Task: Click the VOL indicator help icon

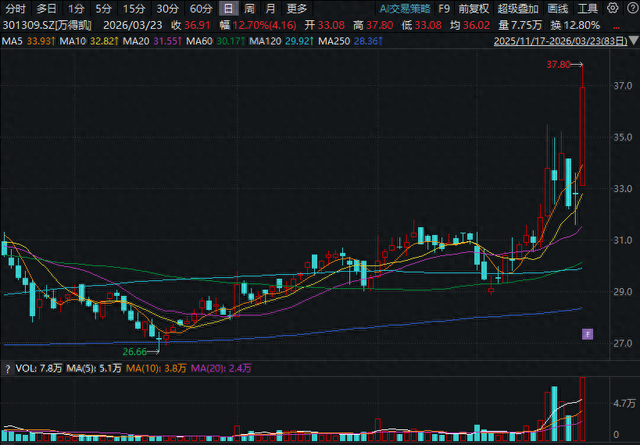Action: pyautogui.click(x=7, y=369)
